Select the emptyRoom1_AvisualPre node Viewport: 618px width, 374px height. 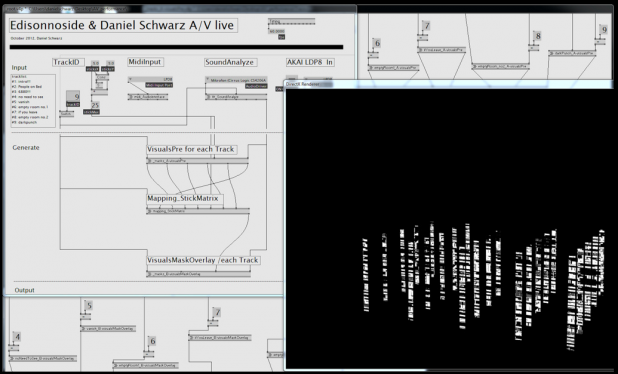coord(394,68)
